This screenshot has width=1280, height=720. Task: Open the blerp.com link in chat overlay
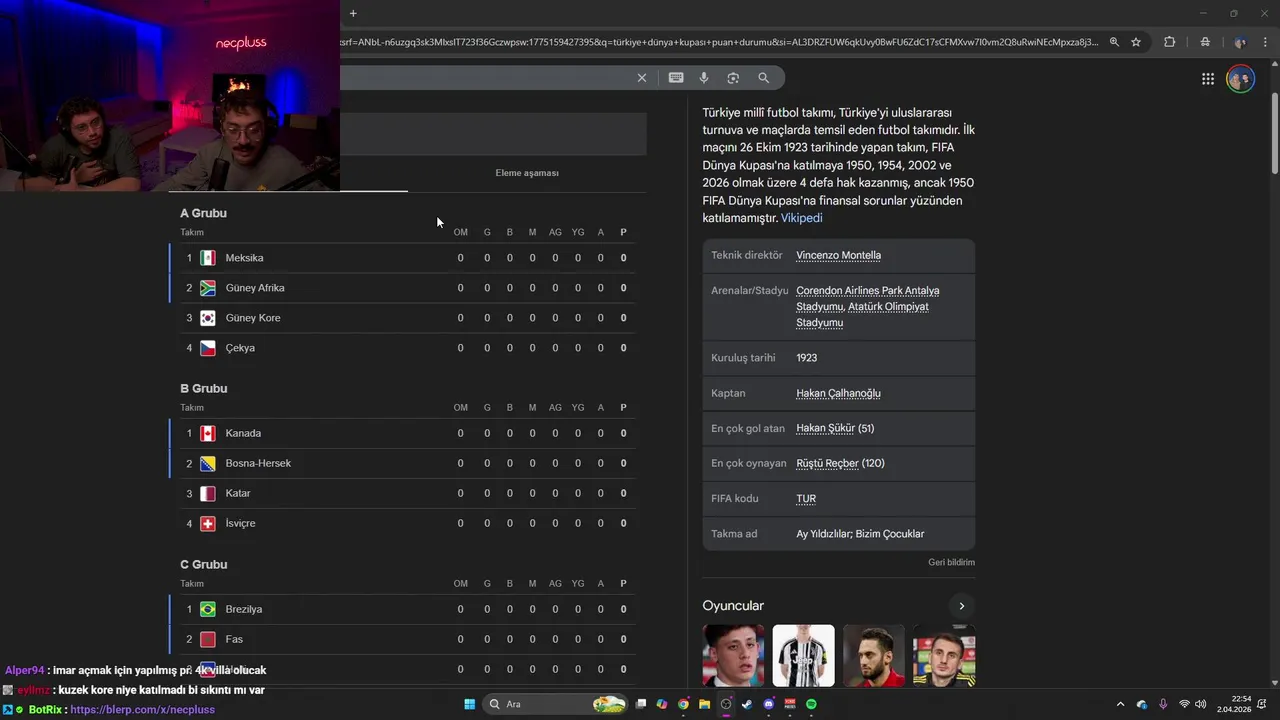(x=142, y=709)
